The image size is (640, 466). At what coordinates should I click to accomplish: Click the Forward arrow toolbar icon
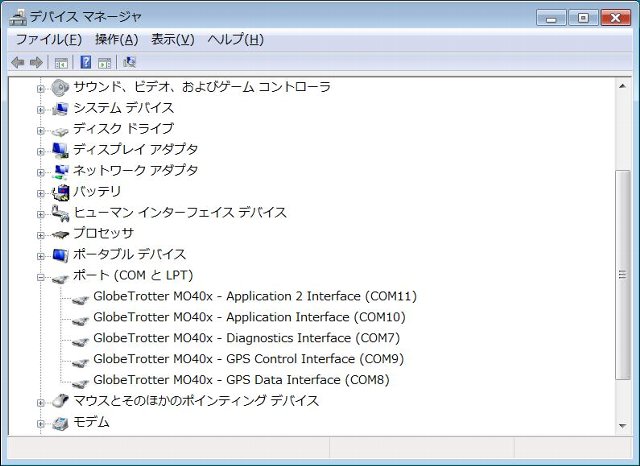coord(36,62)
